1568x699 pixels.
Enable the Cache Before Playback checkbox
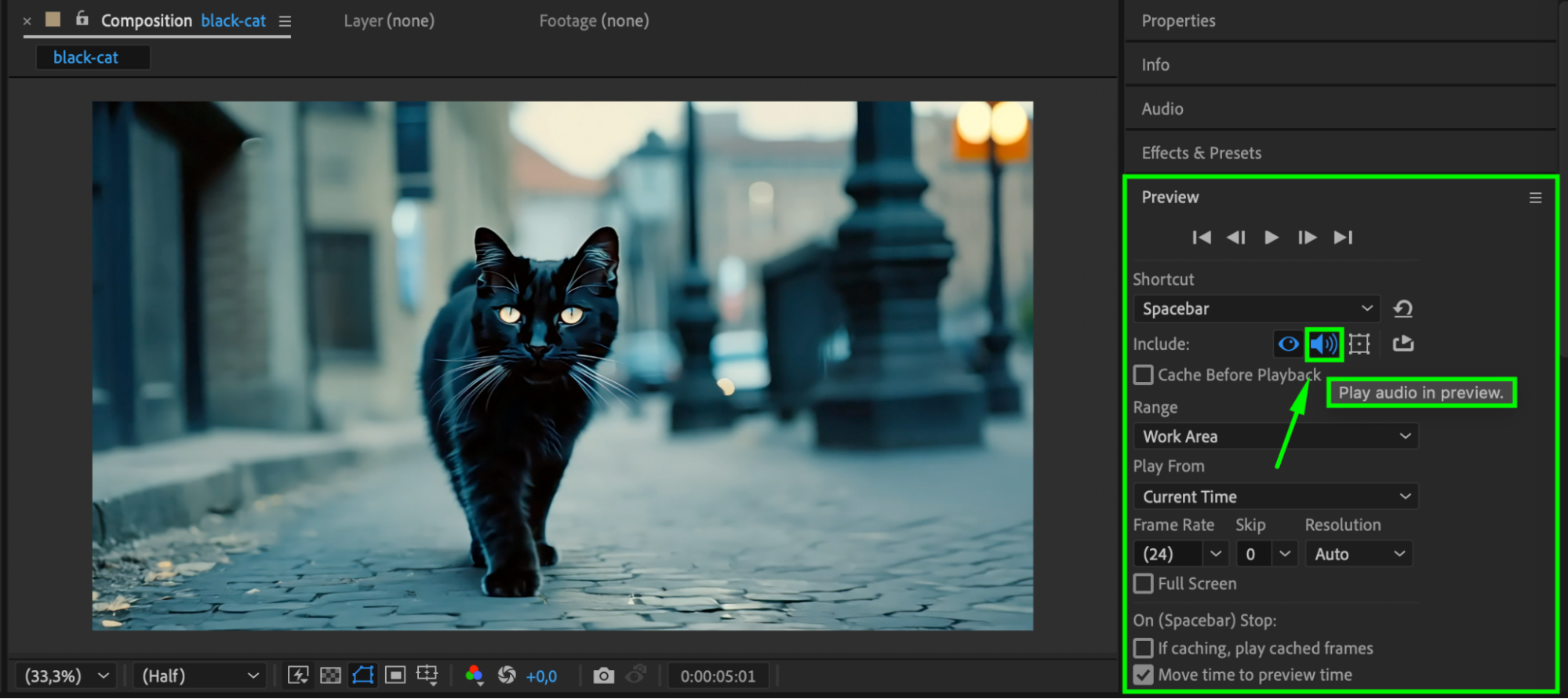(x=1144, y=375)
